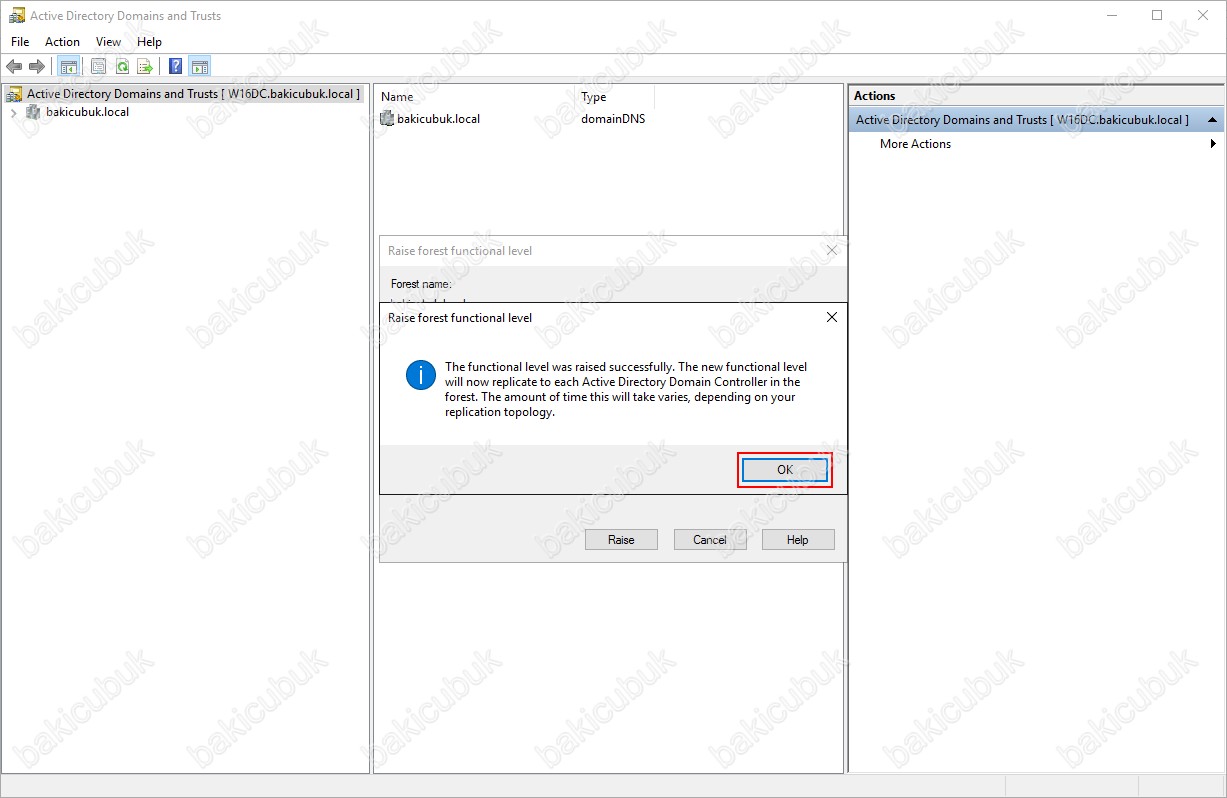Click OK in the success message
This screenshot has height=798, width=1227.
785,470
